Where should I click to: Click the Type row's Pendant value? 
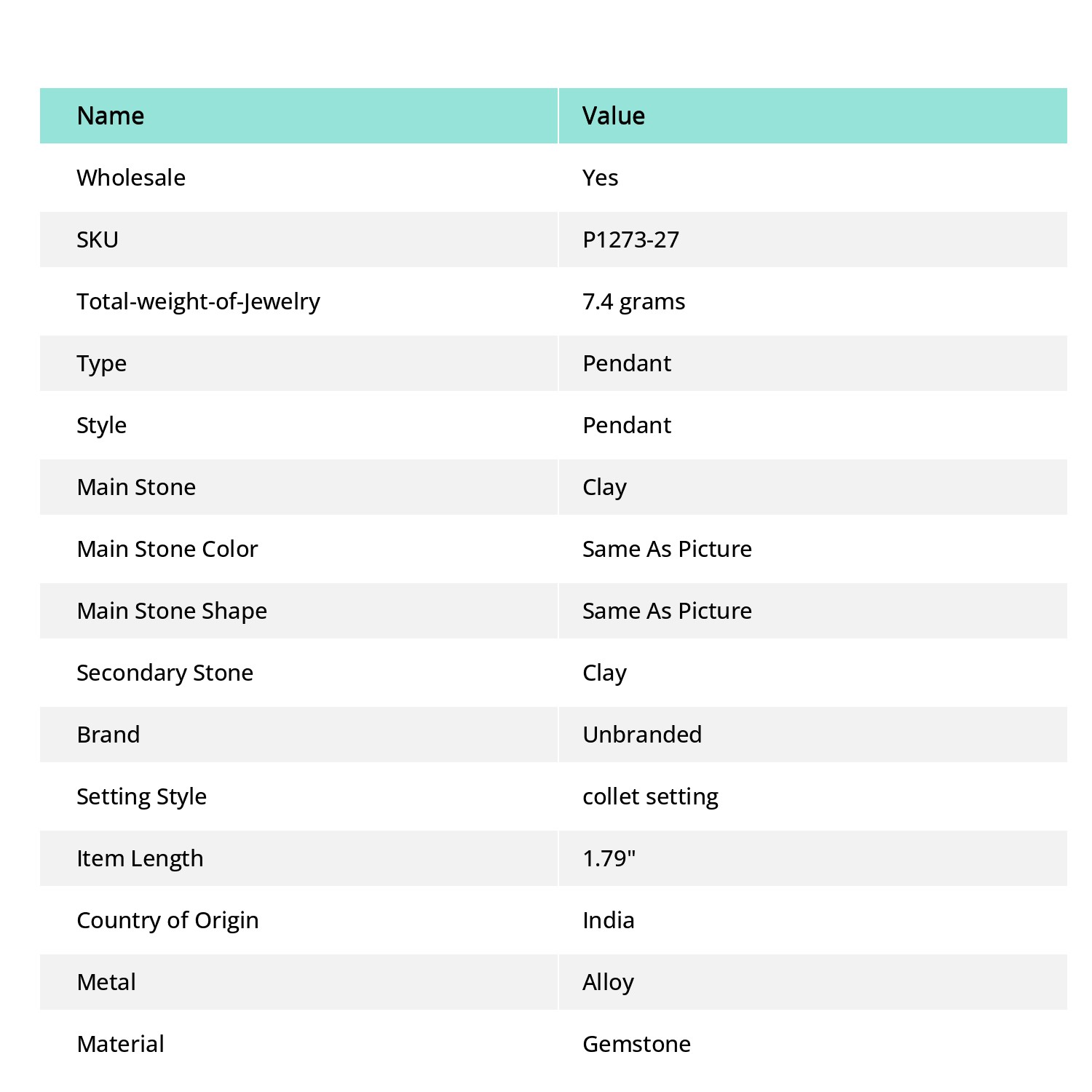click(627, 363)
